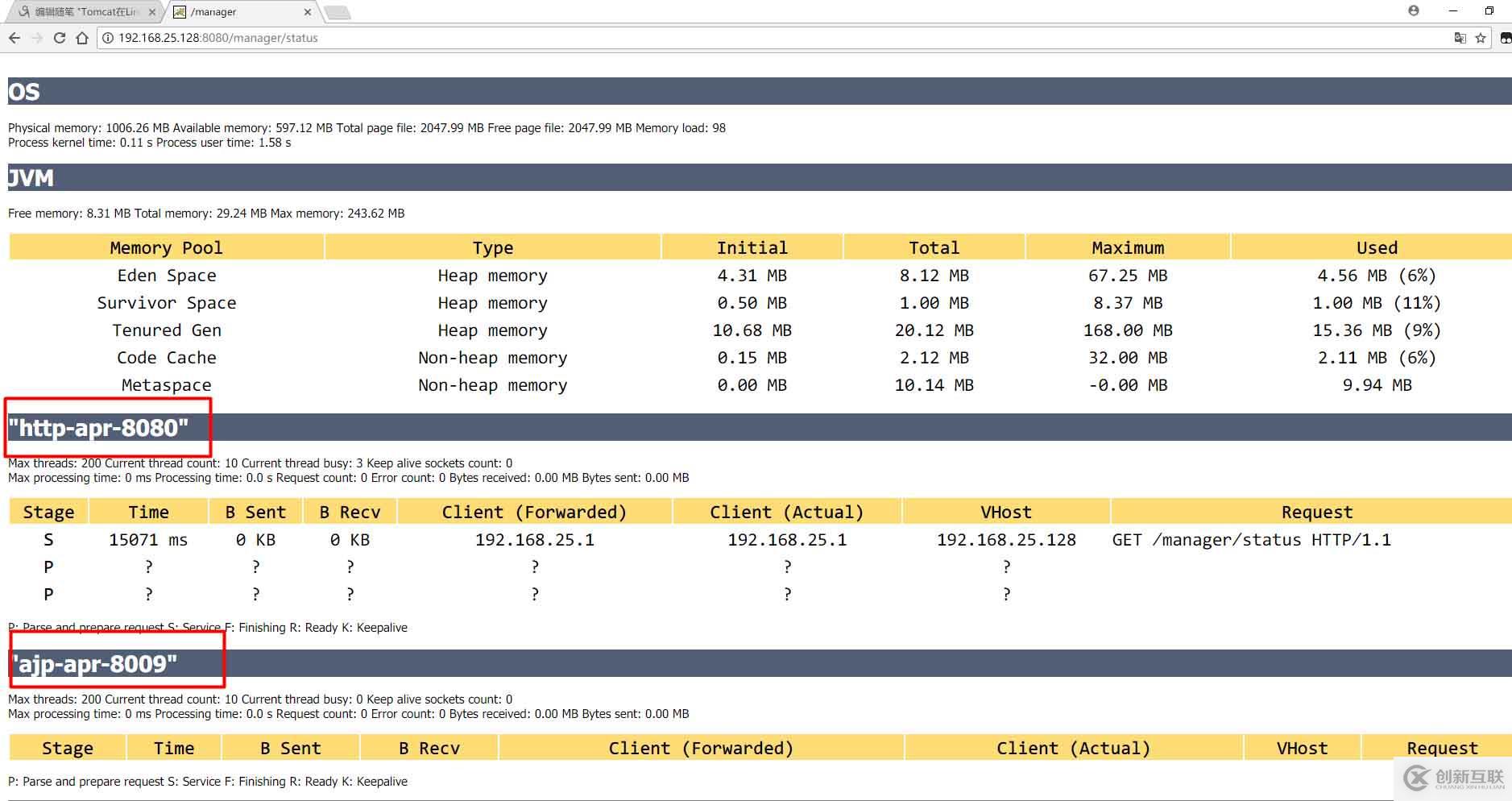Click B Recv header in ajp-apr-8009 table
This screenshot has width=1512, height=801.
(x=429, y=748)
